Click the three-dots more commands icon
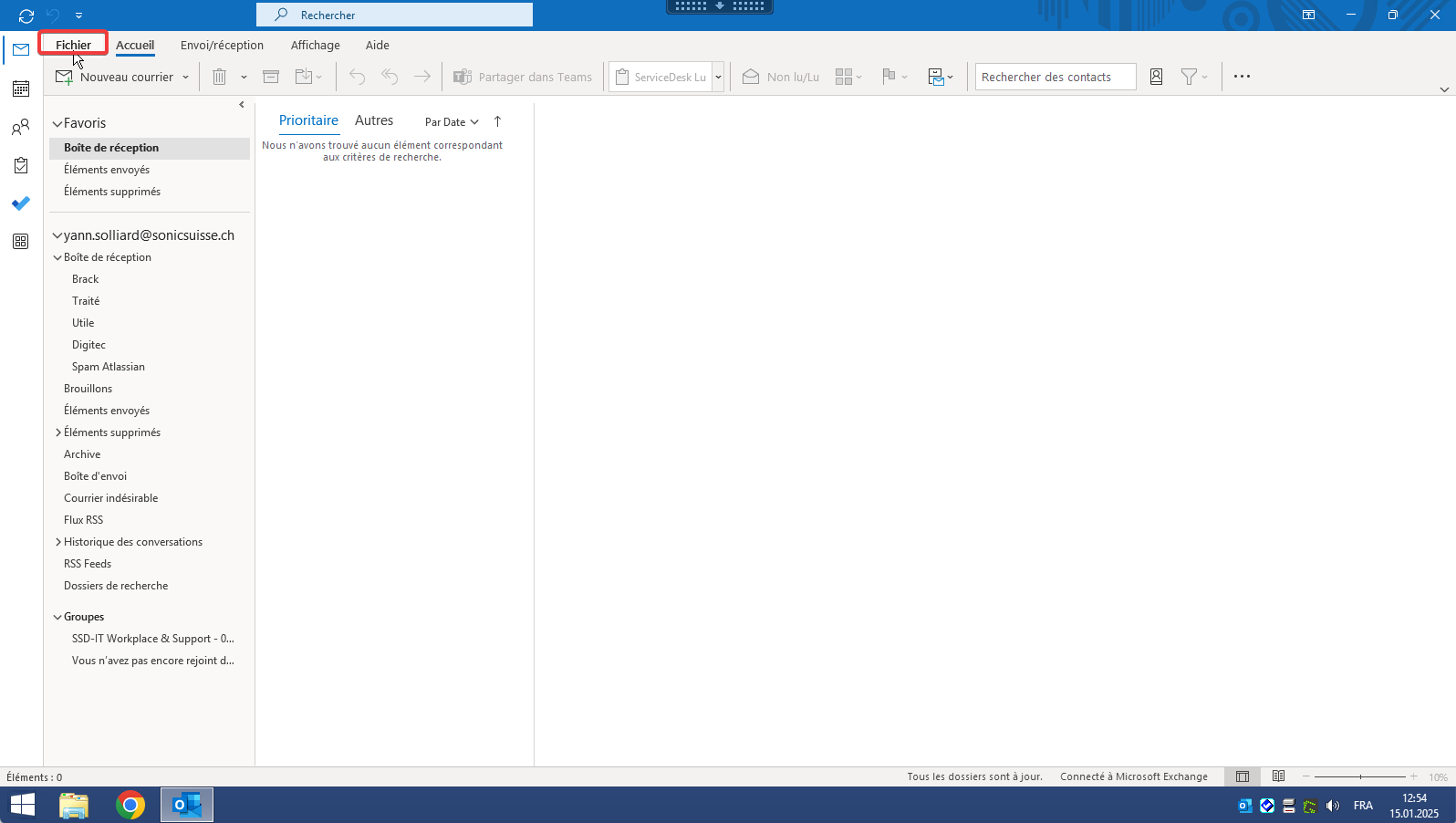This screenshot has width=1456, height=823. coord(1242,77)
